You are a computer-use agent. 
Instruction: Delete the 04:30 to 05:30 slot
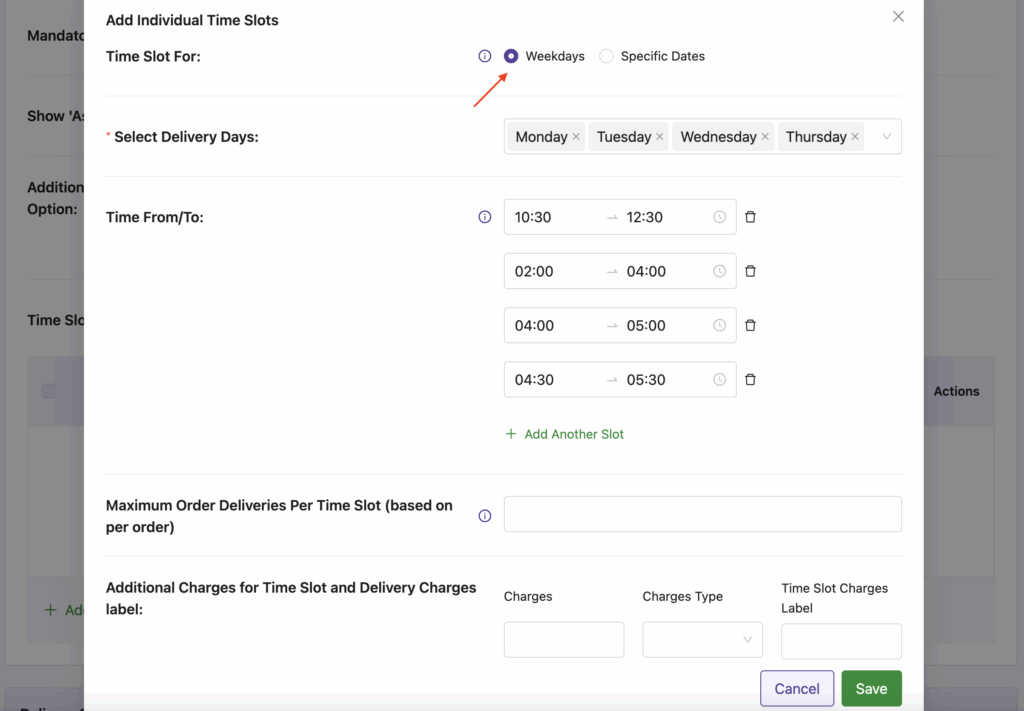point(750,379)
